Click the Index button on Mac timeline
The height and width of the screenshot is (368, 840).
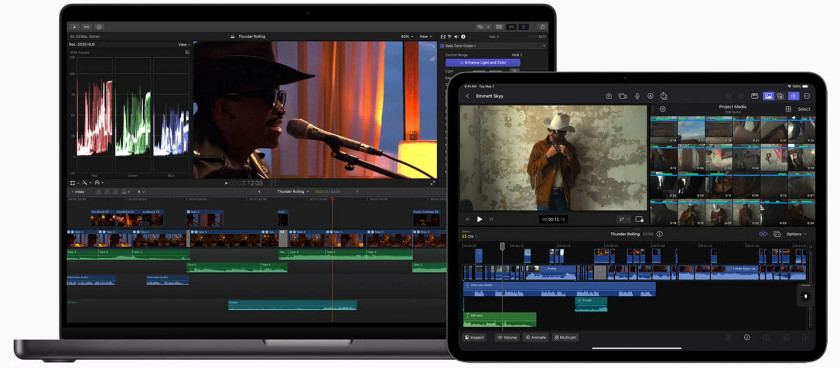pyautogui.click(x=78, y=191)
